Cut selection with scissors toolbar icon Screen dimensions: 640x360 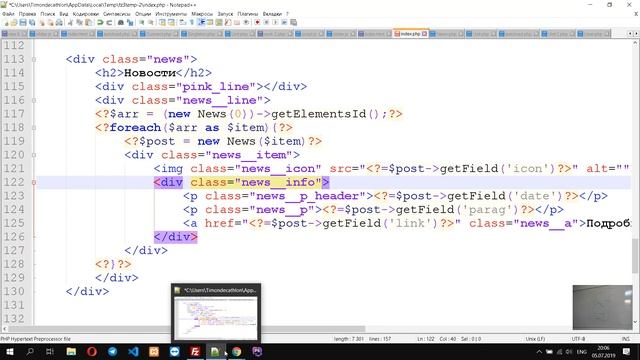tap(70, 22)
